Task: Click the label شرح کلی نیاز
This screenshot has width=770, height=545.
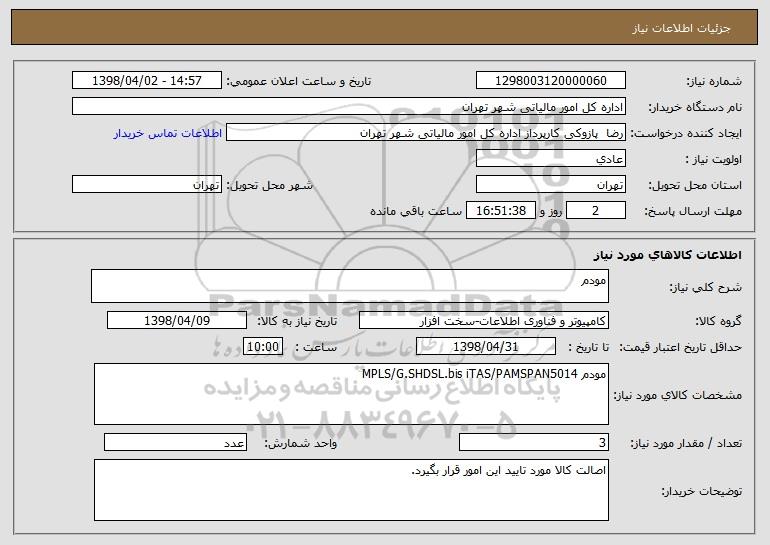Action: [x=706, y=287]
